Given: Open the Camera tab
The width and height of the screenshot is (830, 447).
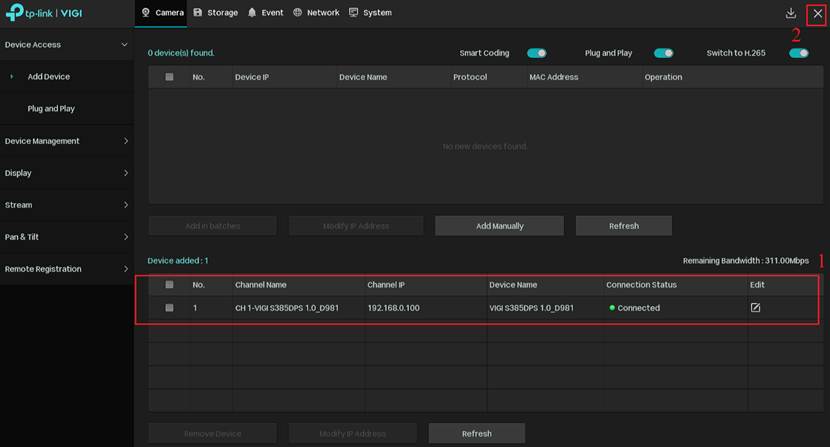Looking at the screenshot, I should pyautogui.click(x=162, y=13).
